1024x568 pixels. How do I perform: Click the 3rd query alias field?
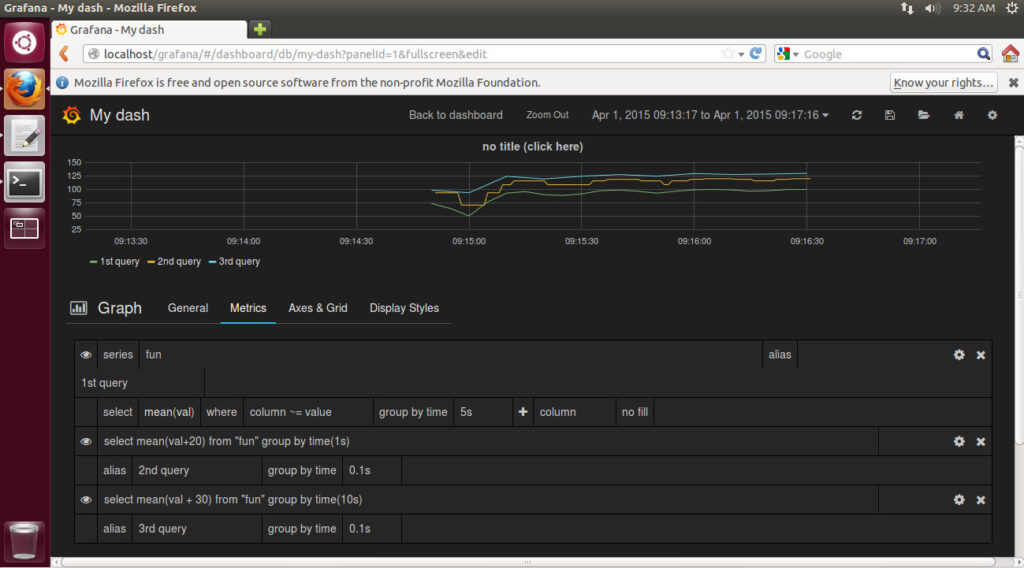point(196,528)
